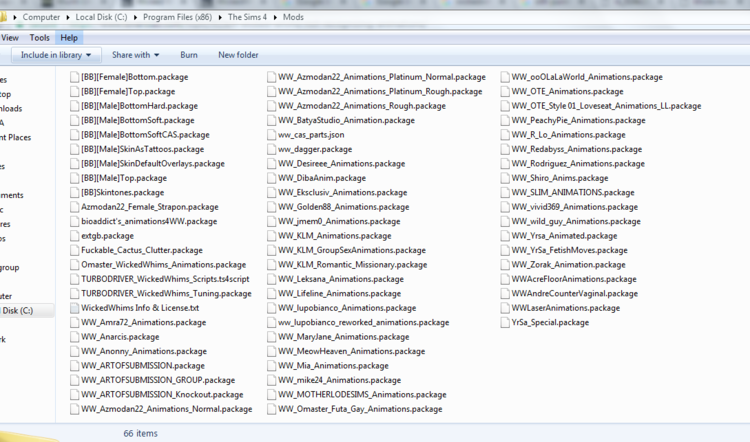Click file icon of WW_mike24_Animations.package
750x442 pixels.
coord(271,380)
